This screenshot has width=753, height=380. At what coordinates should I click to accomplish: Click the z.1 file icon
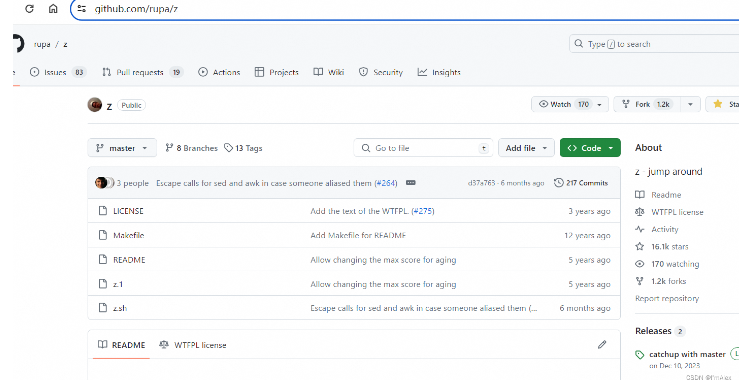[102, 283]
